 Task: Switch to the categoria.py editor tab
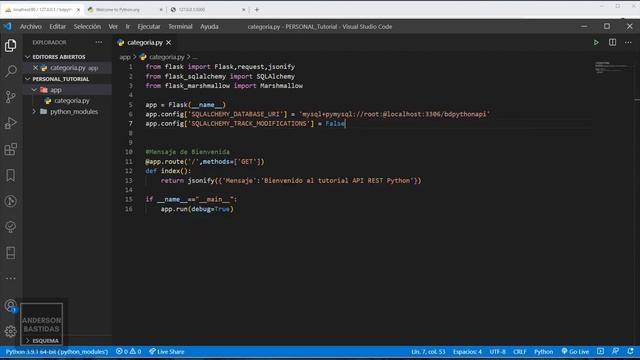coord(144,42)
